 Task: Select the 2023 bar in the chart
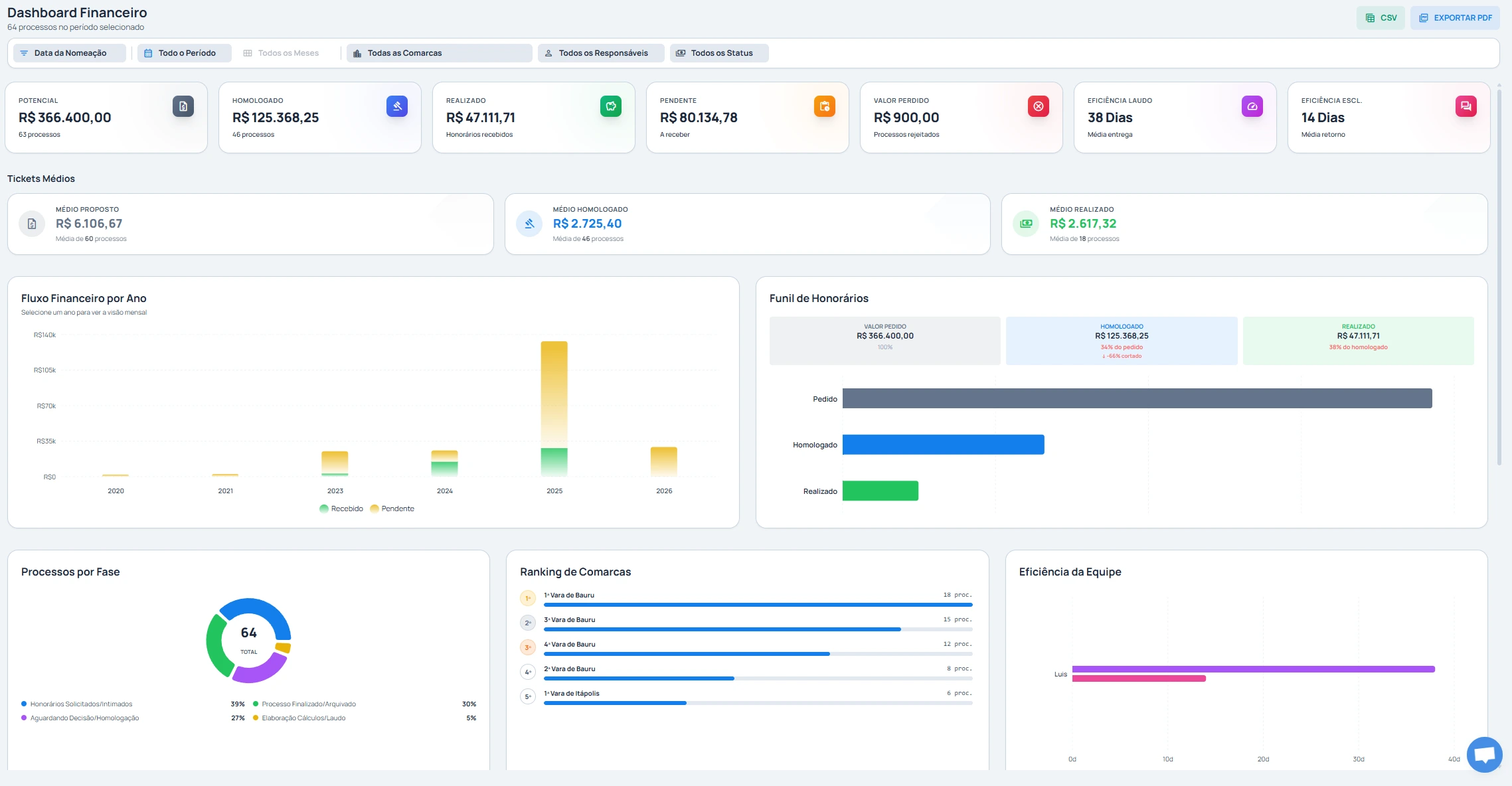(335, 464)
